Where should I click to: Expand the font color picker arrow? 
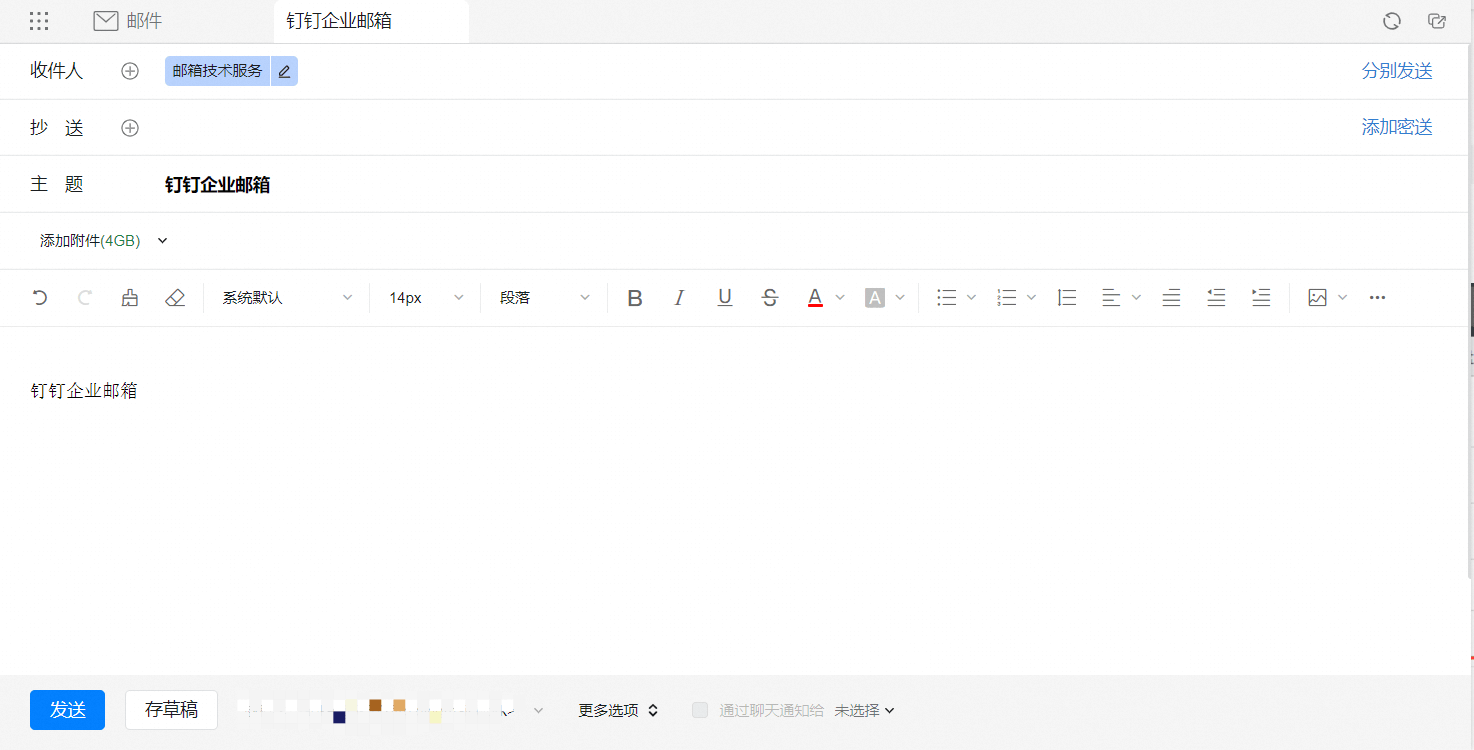(x=840, y=297)
